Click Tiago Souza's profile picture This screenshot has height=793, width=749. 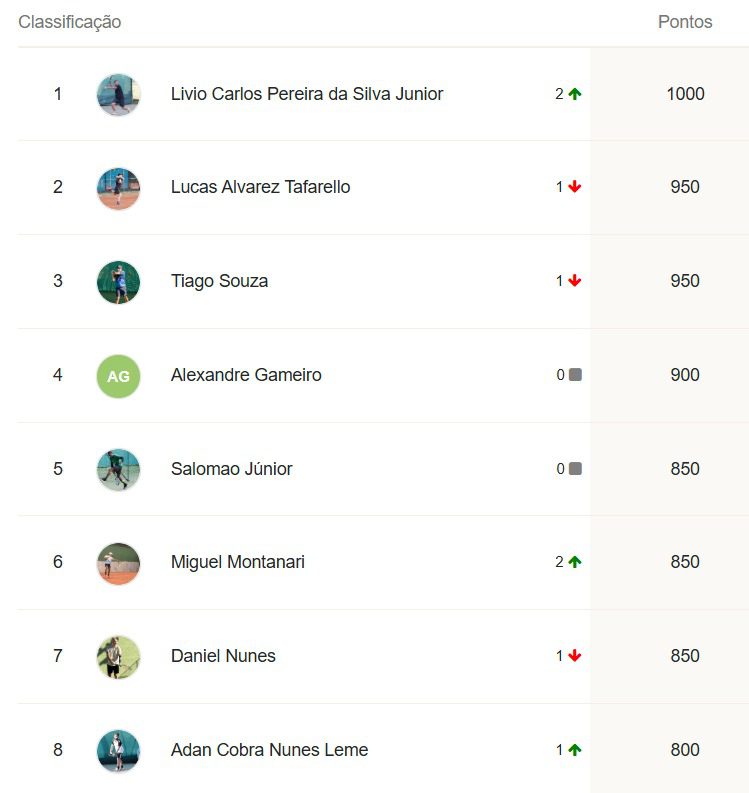[118, 282]
